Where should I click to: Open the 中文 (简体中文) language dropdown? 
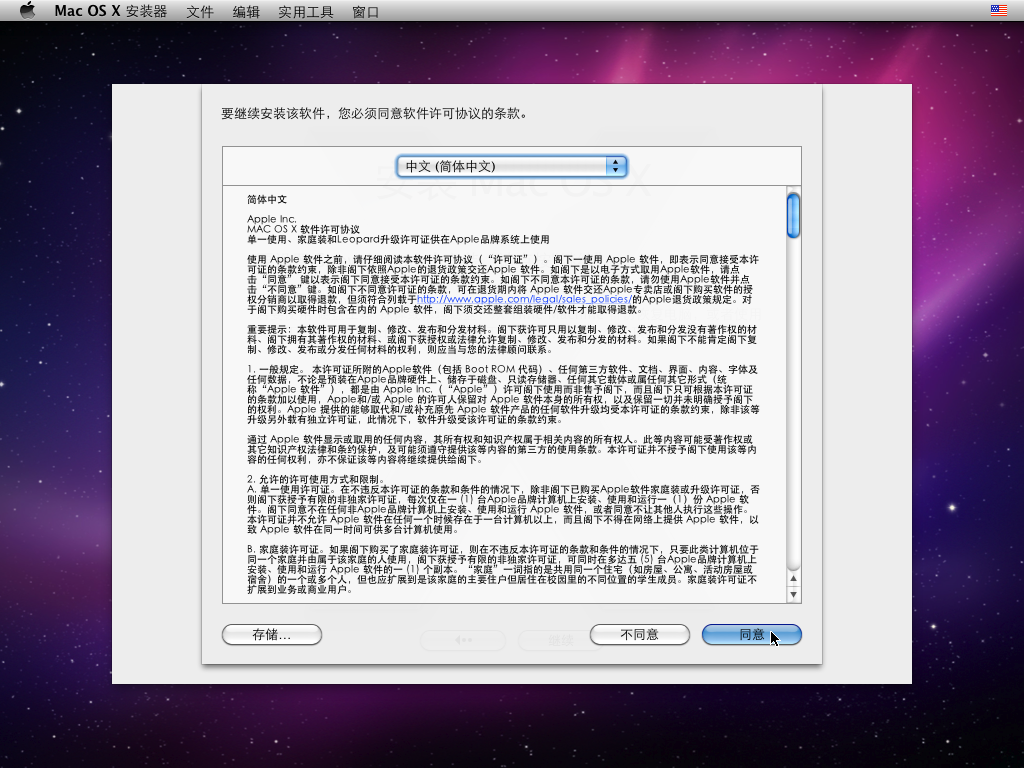pyautogui.click(x=512, y=167)
